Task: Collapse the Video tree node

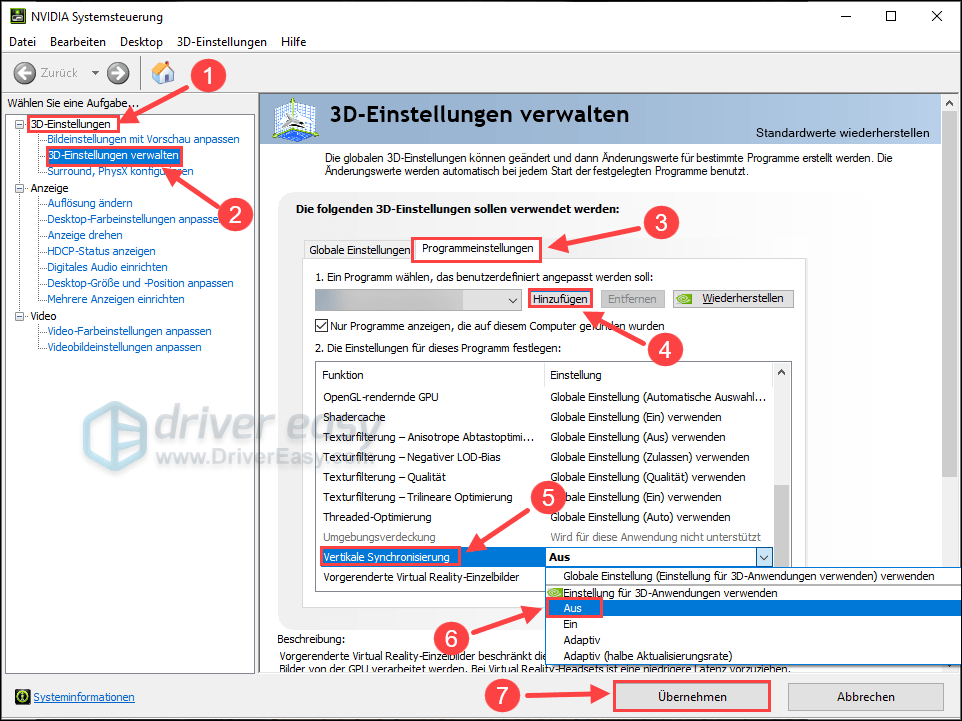Action: pos(20,316)
